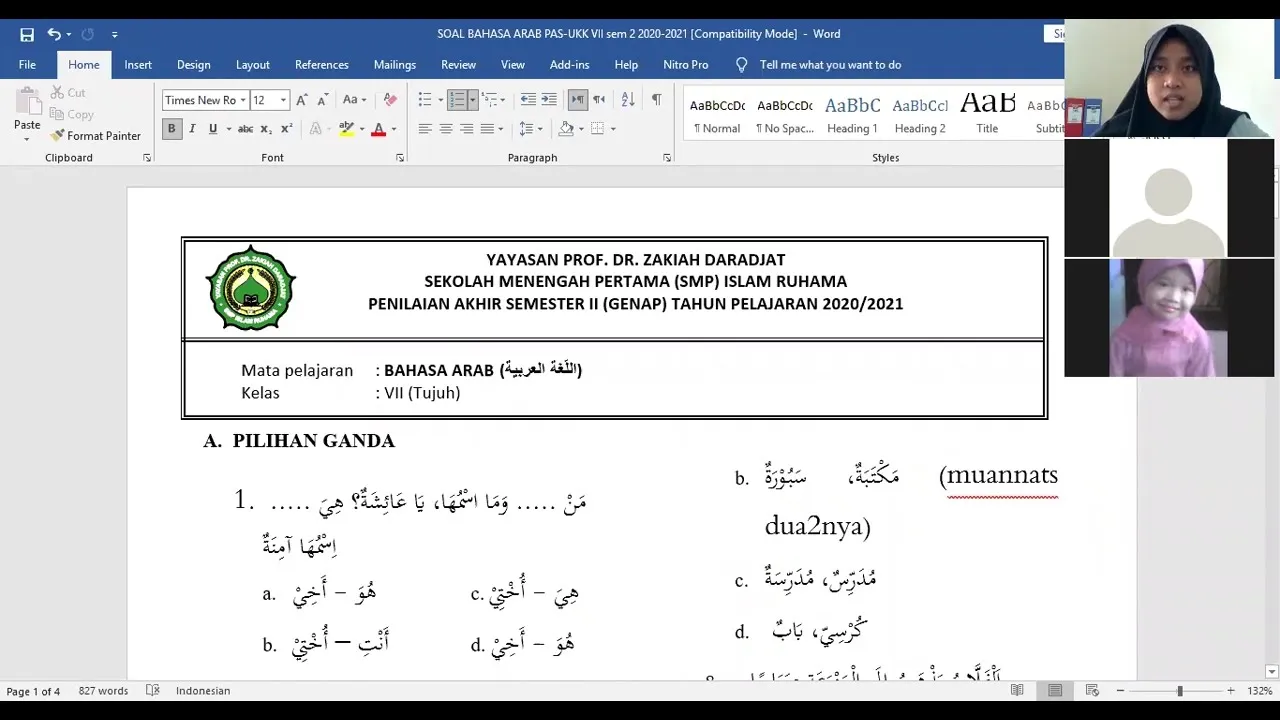Image resolution: width=1280 pixels, height=720 pixels.
Task: Center align the text
Action: coord(446,129)
